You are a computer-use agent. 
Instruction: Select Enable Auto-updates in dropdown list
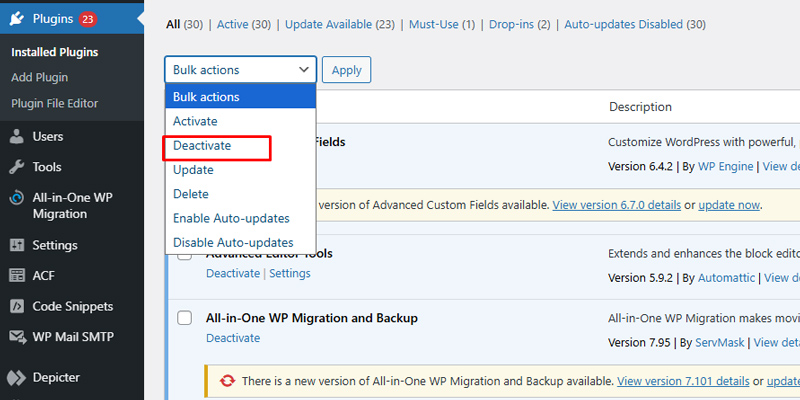click(x=231, y=218)
